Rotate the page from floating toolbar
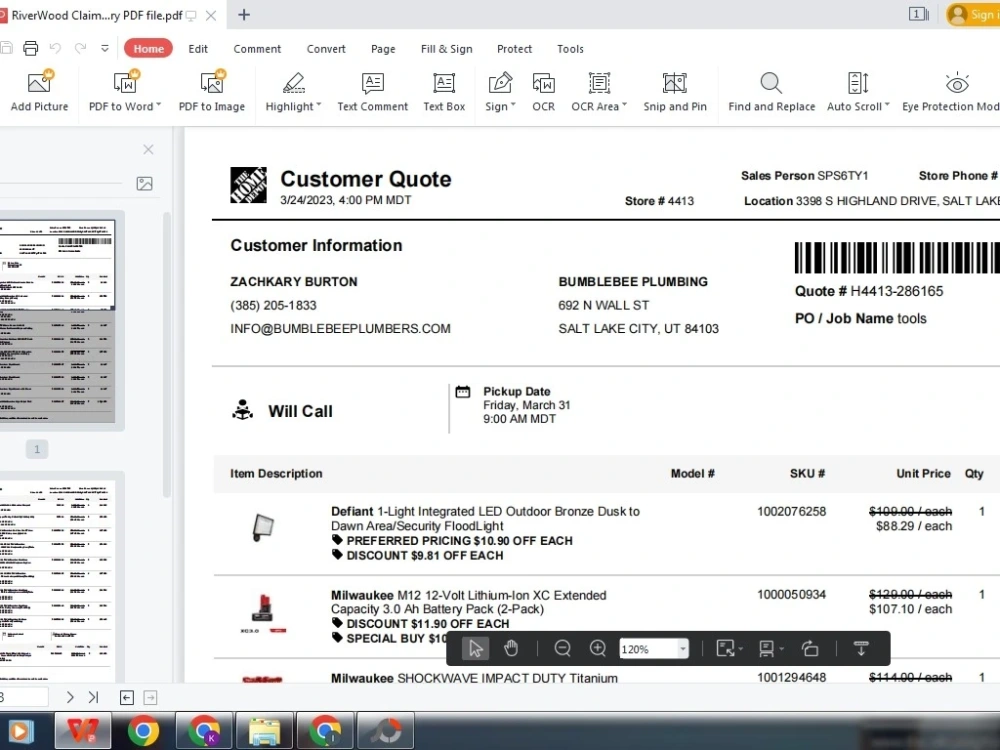1000x750 pixels. (810, 649)
